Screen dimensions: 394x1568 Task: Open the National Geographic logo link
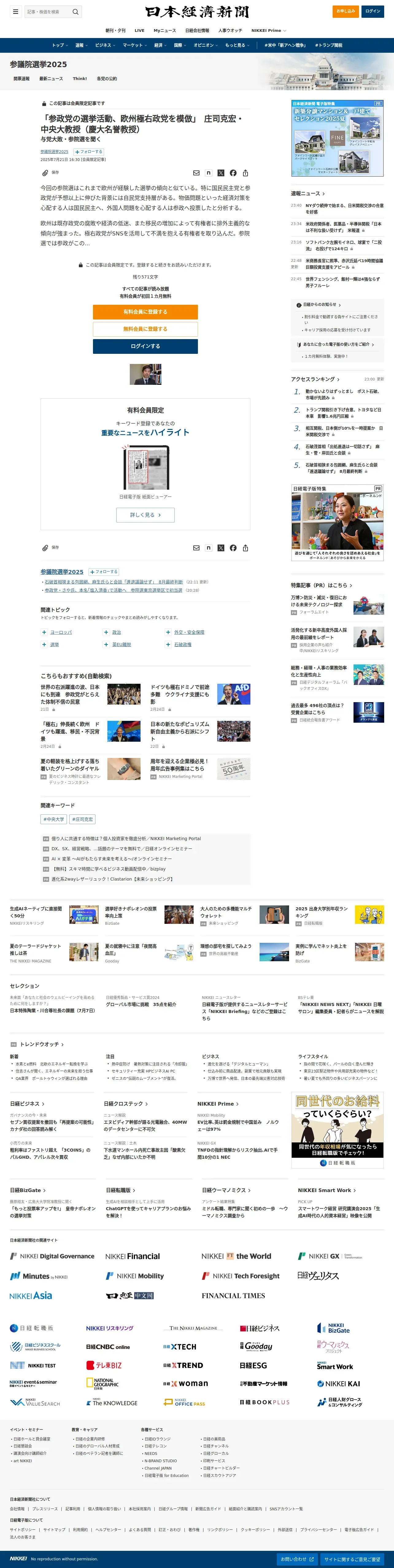tap(102, 1383)
